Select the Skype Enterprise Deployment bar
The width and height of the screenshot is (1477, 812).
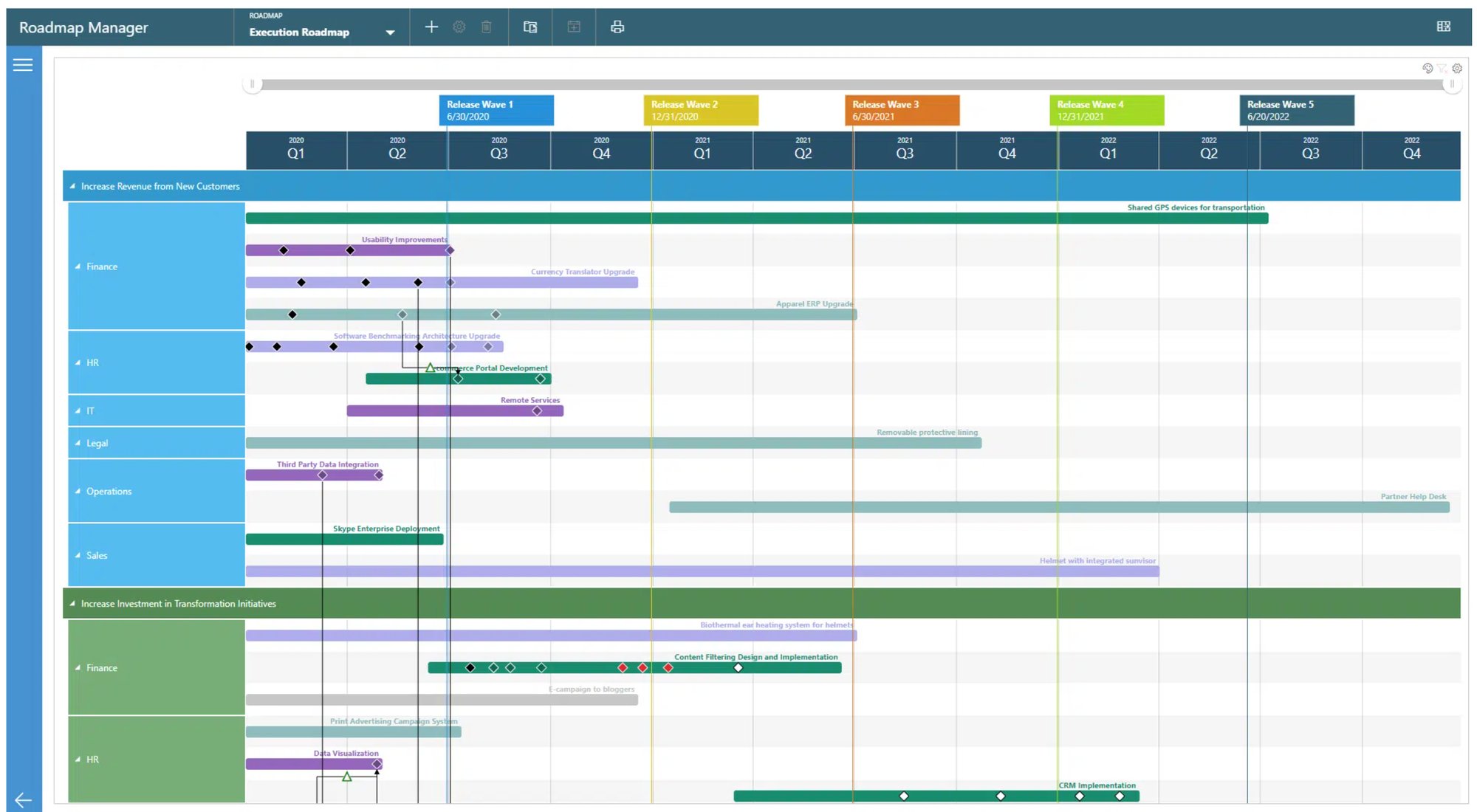[344, 540]
